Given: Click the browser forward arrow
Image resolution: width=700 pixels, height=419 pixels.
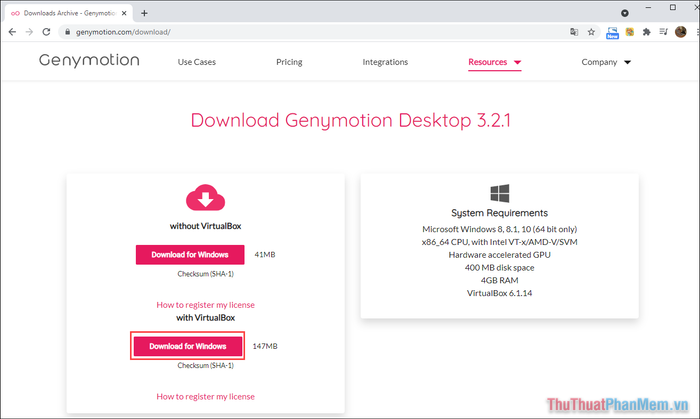Looking at the screenshot, I should pyautogui.click(x=29, y=32).
